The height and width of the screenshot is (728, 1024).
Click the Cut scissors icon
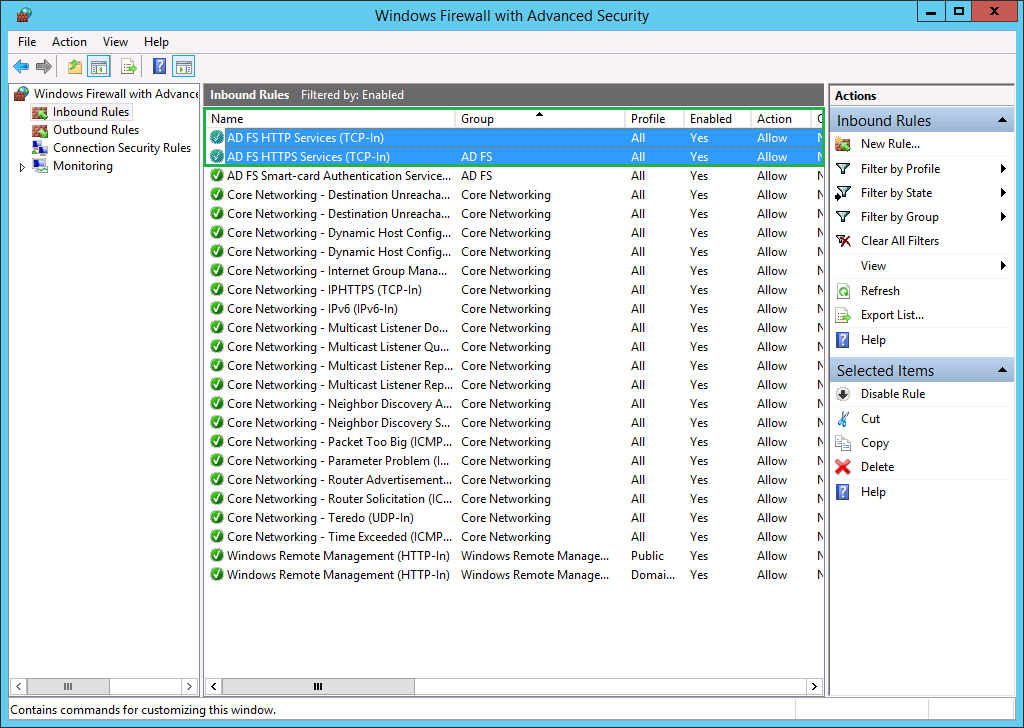[843, 419]
